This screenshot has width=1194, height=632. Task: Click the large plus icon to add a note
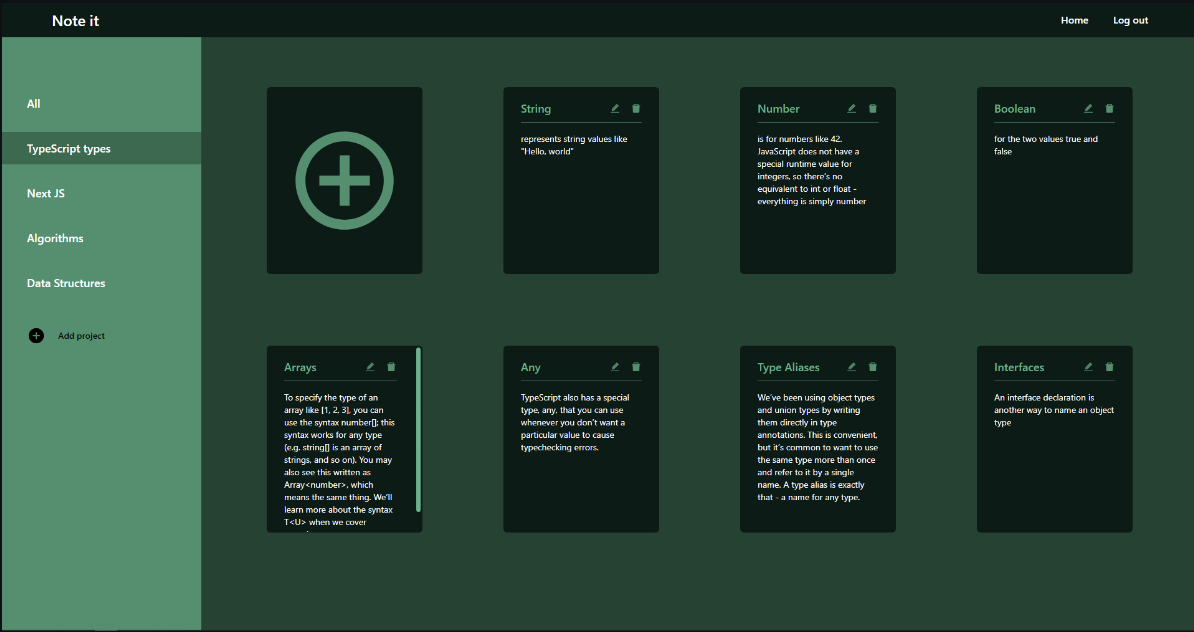[x=344, y=180]
